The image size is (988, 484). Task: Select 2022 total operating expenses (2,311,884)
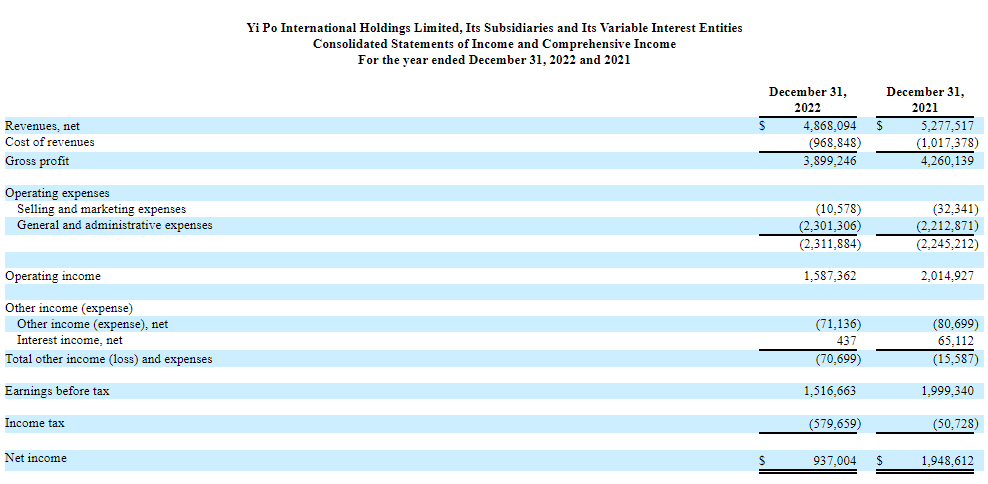(x=830, y=244)
